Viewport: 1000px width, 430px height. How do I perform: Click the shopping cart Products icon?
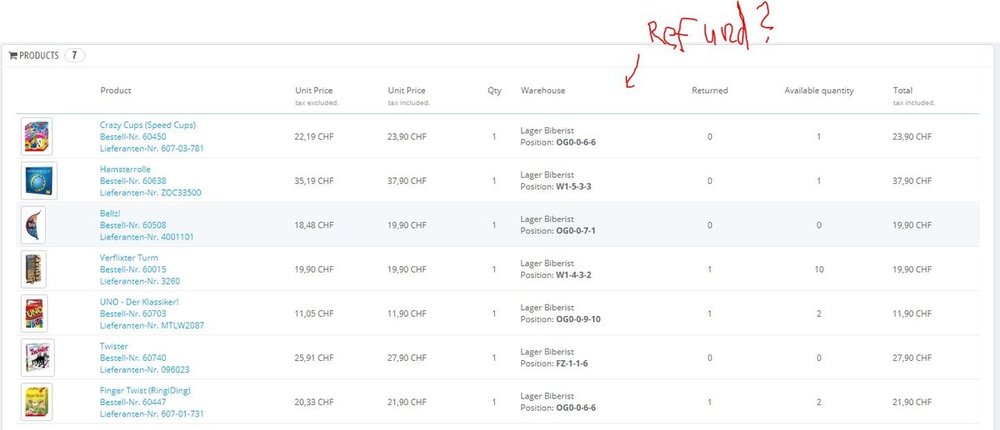[14, 56]
